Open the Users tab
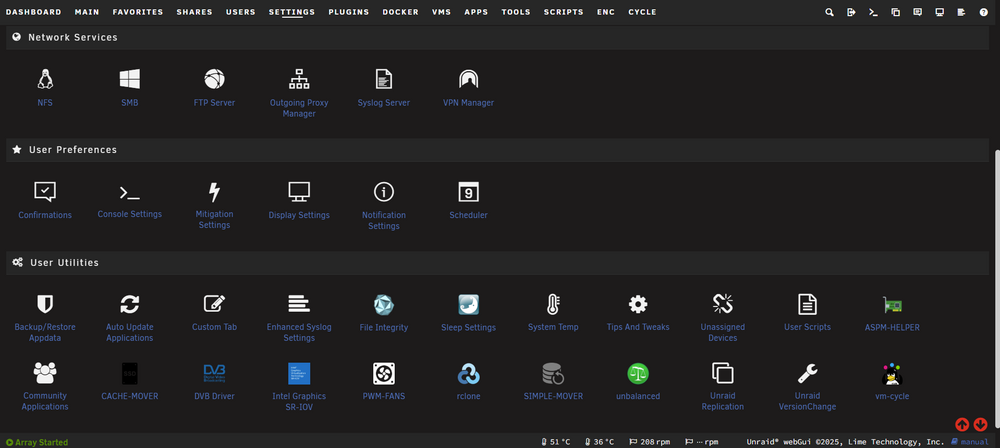The height and width of the screenshot is (448, 1000). pyautogui.click(x=240, y=12)
